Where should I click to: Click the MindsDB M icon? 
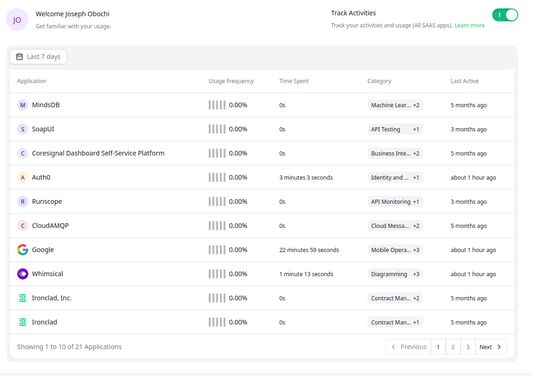click(x=22, y=105)
